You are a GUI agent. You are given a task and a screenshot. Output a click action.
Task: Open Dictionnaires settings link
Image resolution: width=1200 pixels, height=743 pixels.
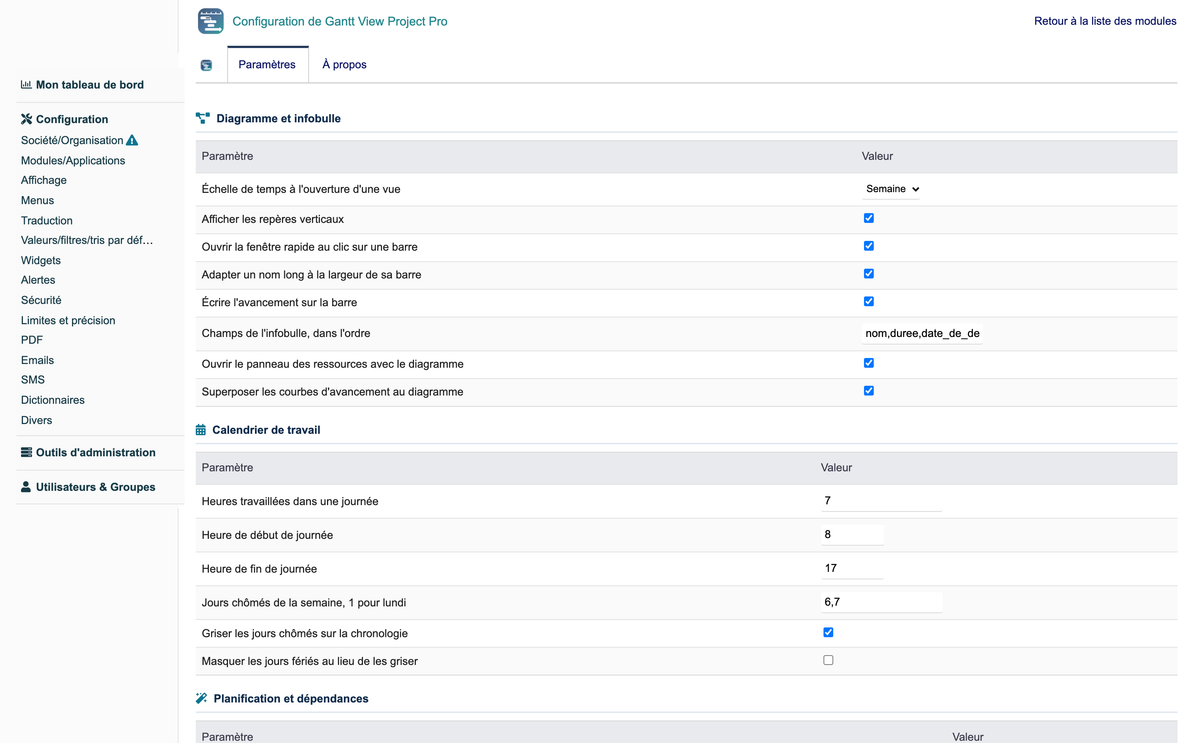coord(53,400)
